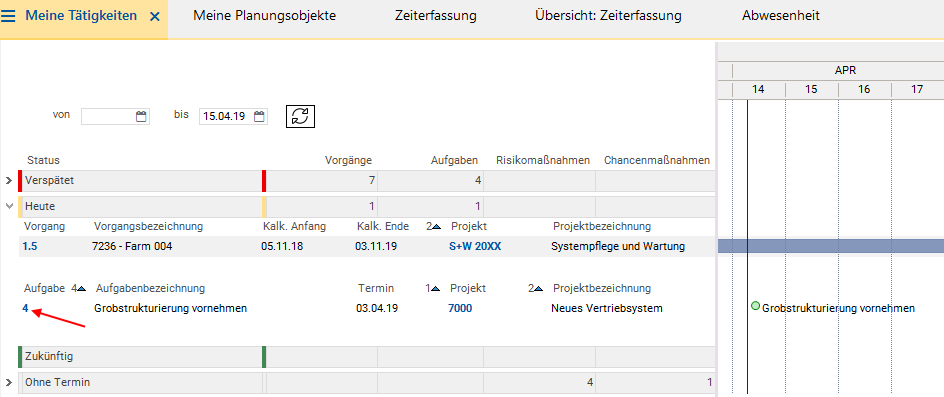
Task: Click Gantt day header 17
Action: (917, 90)
